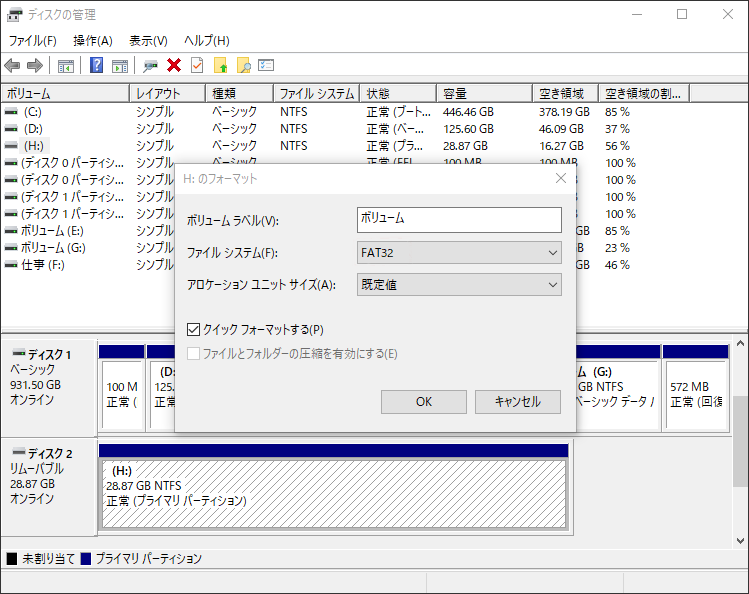This screenshot has height=594, width=749.
Task: Click the black 未割り当て legend swatch
Action: 12,559
